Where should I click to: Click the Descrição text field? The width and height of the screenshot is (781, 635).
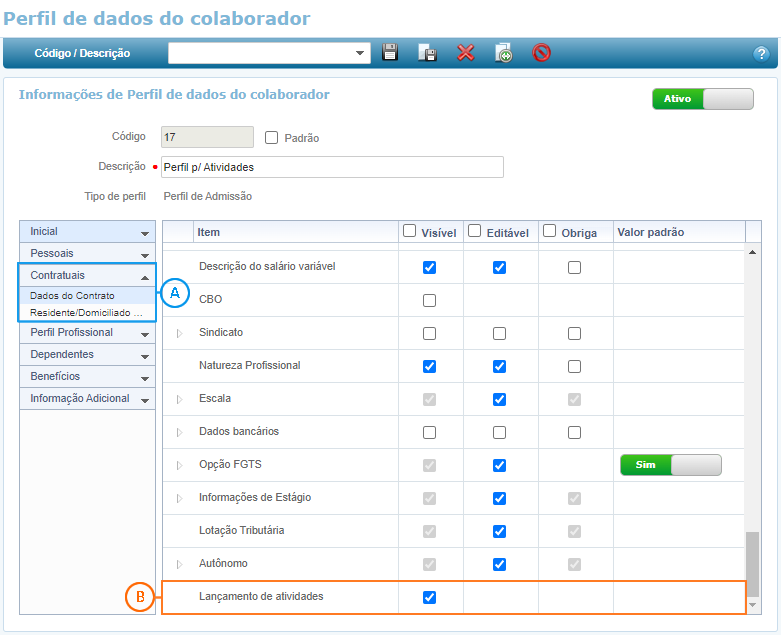click(x=330, y=167)
